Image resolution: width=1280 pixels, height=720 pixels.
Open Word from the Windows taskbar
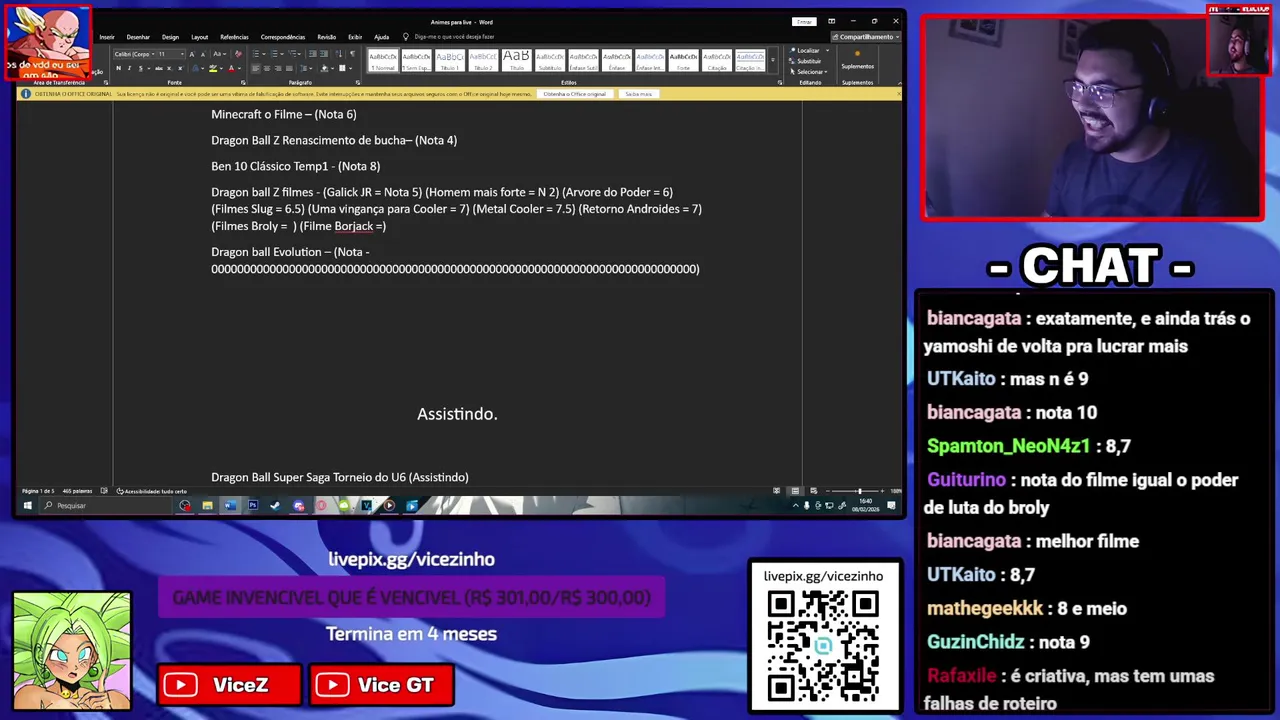[x=229, y=505]
